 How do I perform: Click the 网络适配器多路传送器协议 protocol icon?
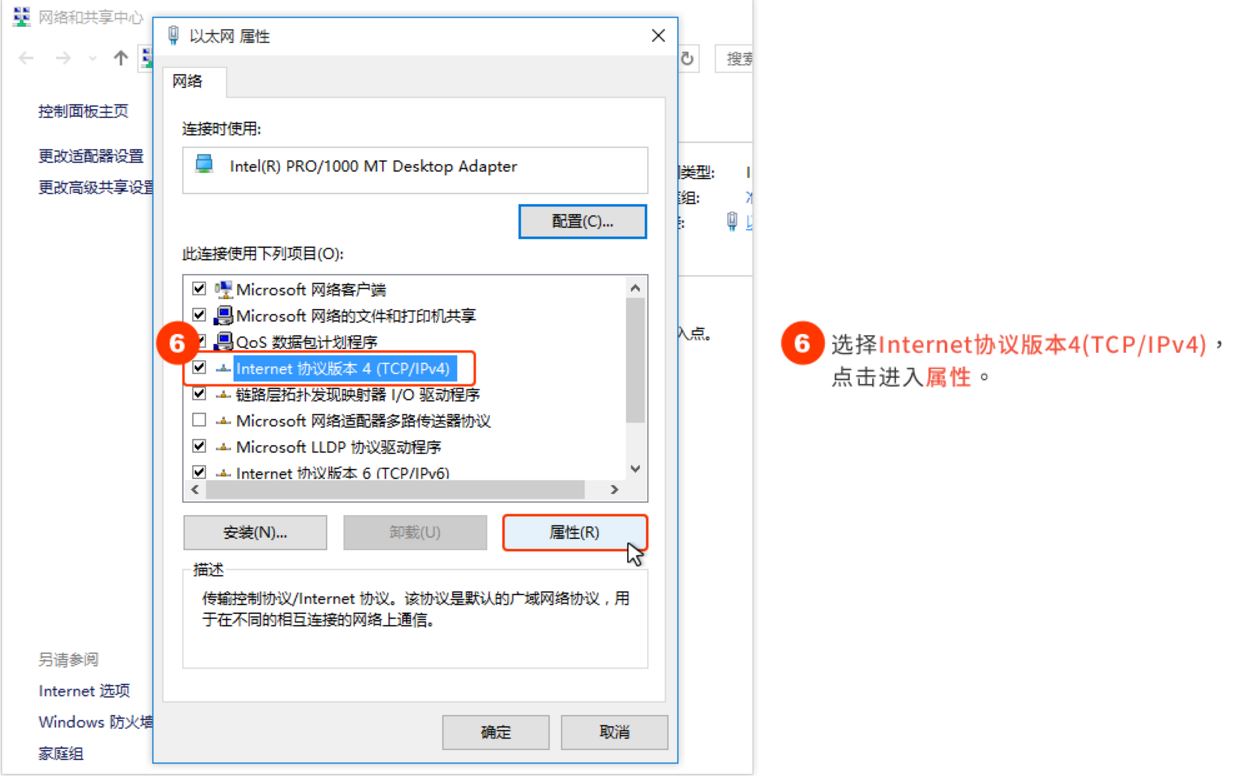tap(223, 421)
